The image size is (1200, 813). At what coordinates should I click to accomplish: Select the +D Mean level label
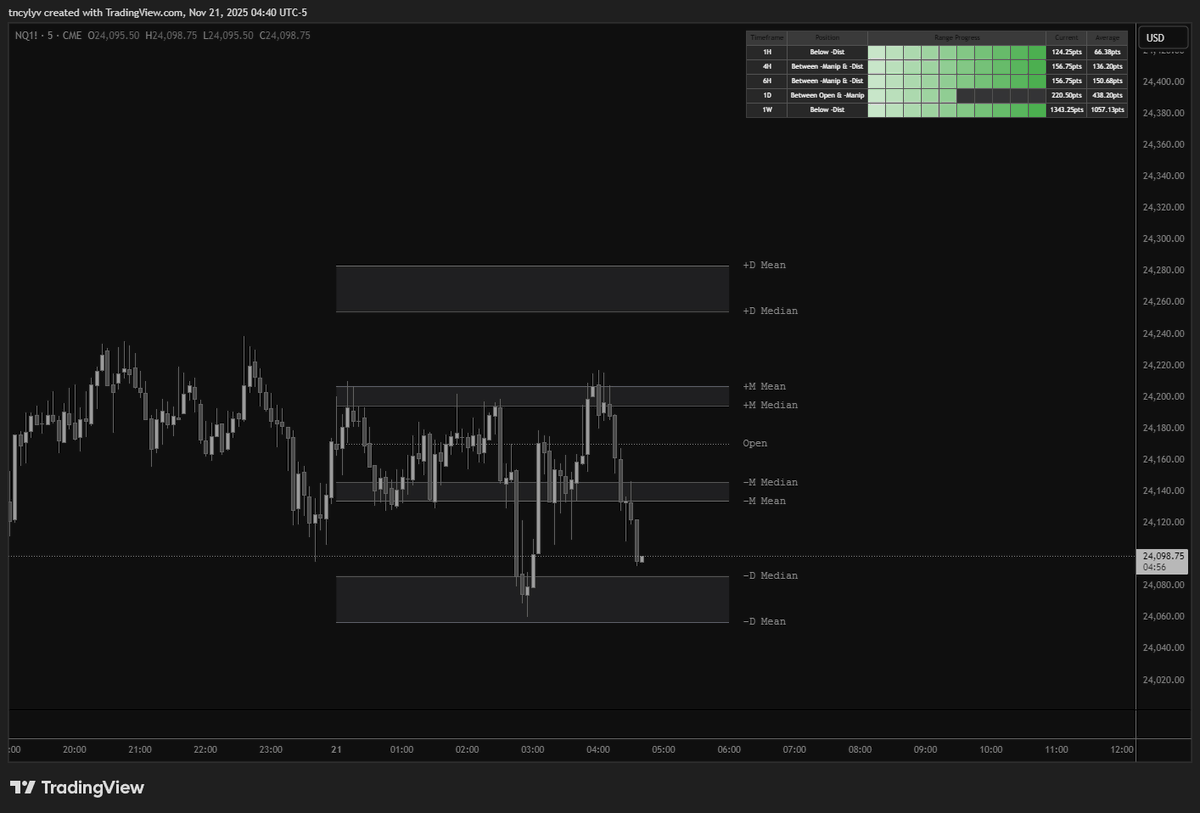pyautogui.click(x=764, y=266)
